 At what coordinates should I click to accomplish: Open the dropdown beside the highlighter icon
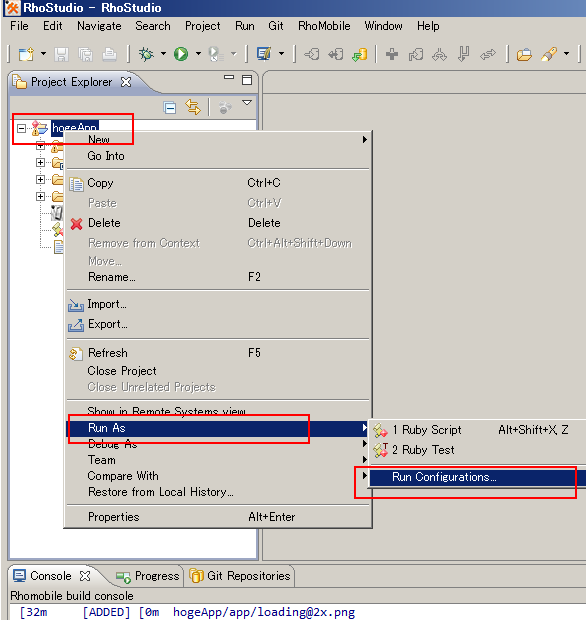pyautogui.click(x=567, y=54)
